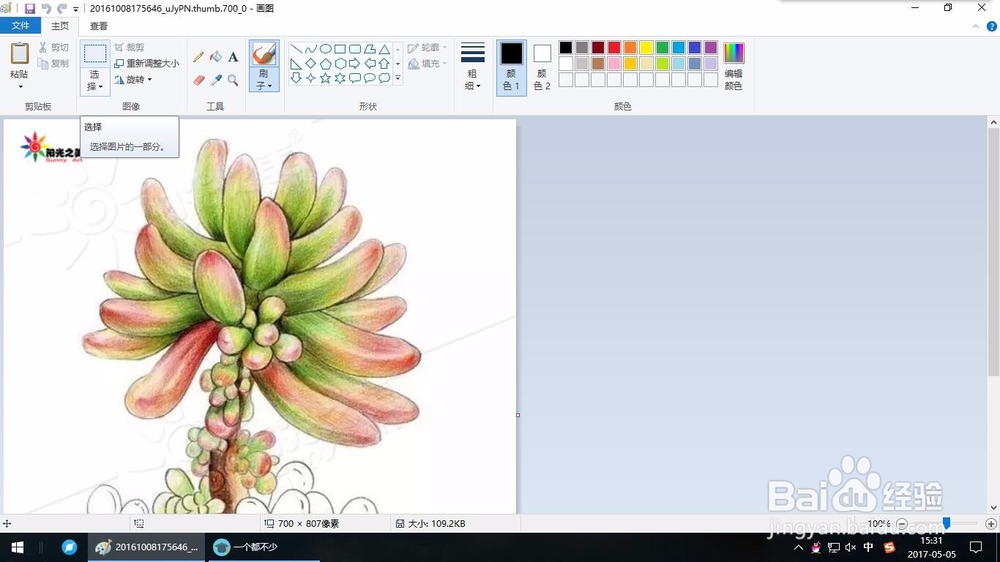The image size is (1000, 562).
Task: Click the volume muted tray icon
Action: (x=850, y=547)
